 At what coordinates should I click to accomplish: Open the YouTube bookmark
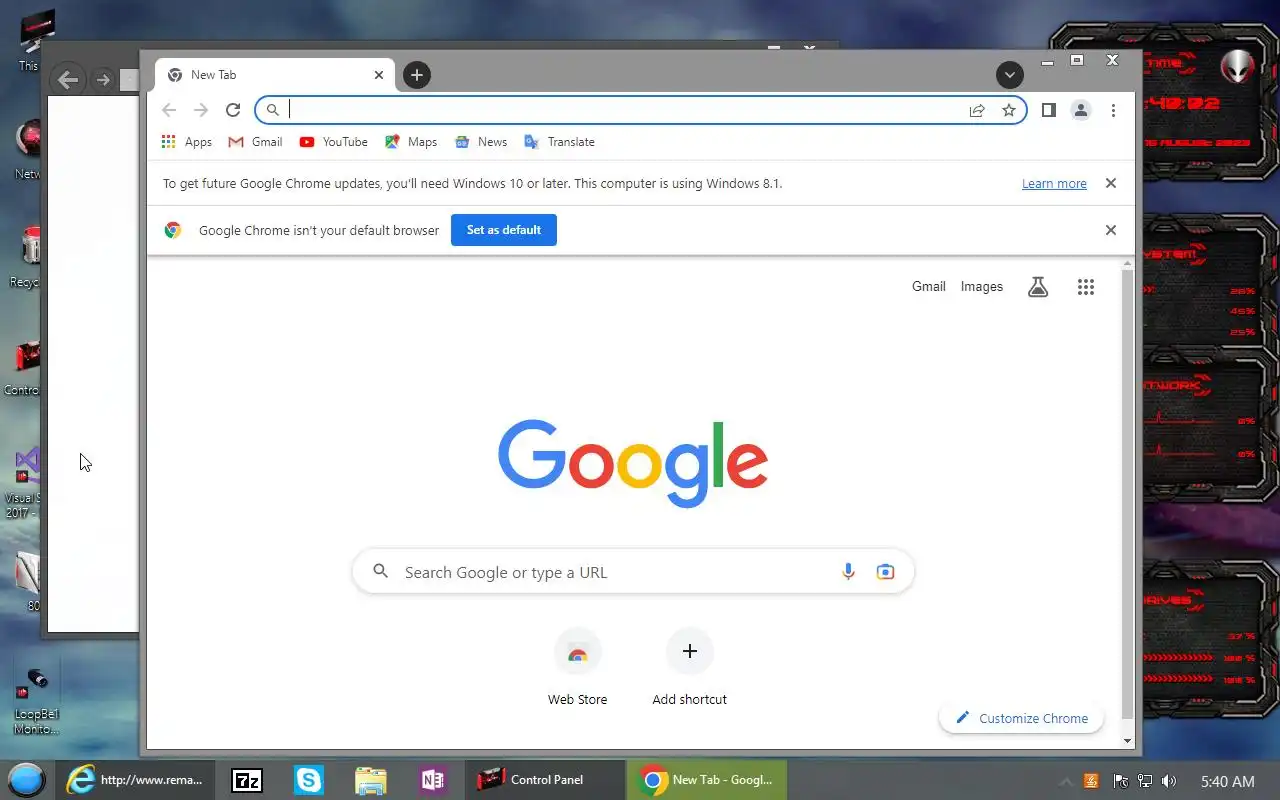(x=333, y=142)
